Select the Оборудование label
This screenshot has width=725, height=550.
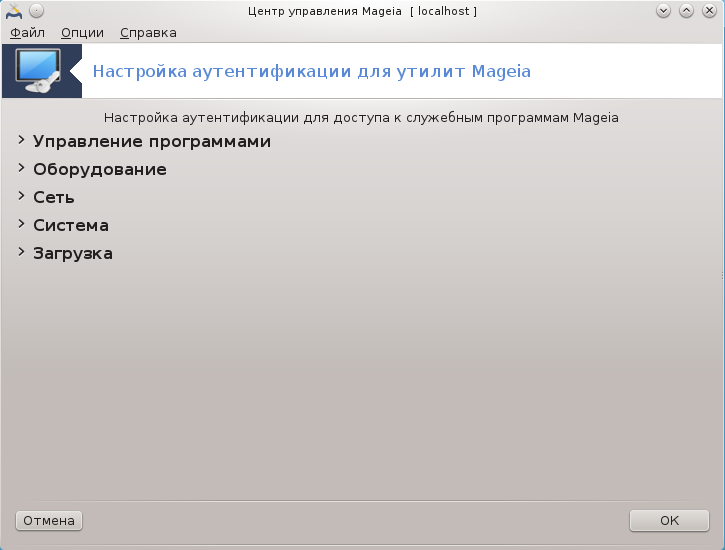coord(100,170)
